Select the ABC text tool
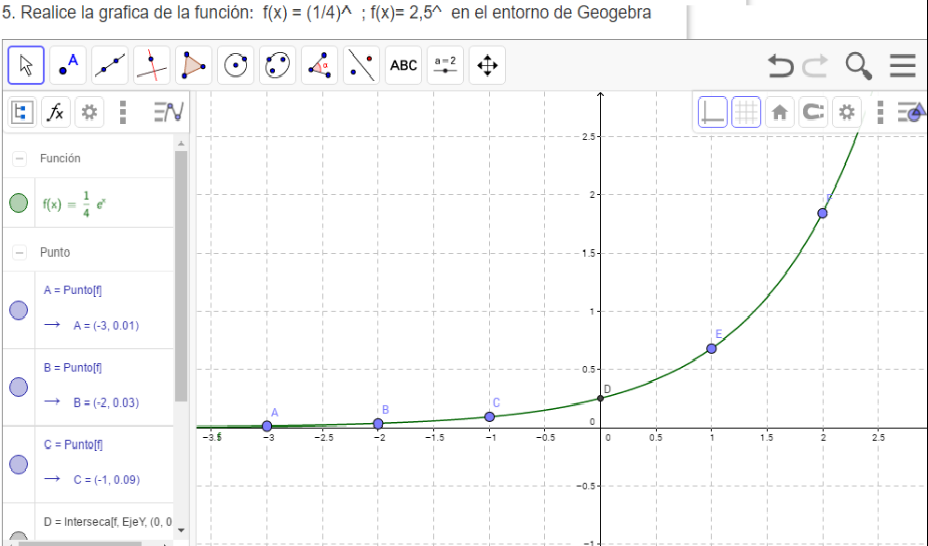Image resolution: width=928 pixels, height=546 pixels. (404, 65)
